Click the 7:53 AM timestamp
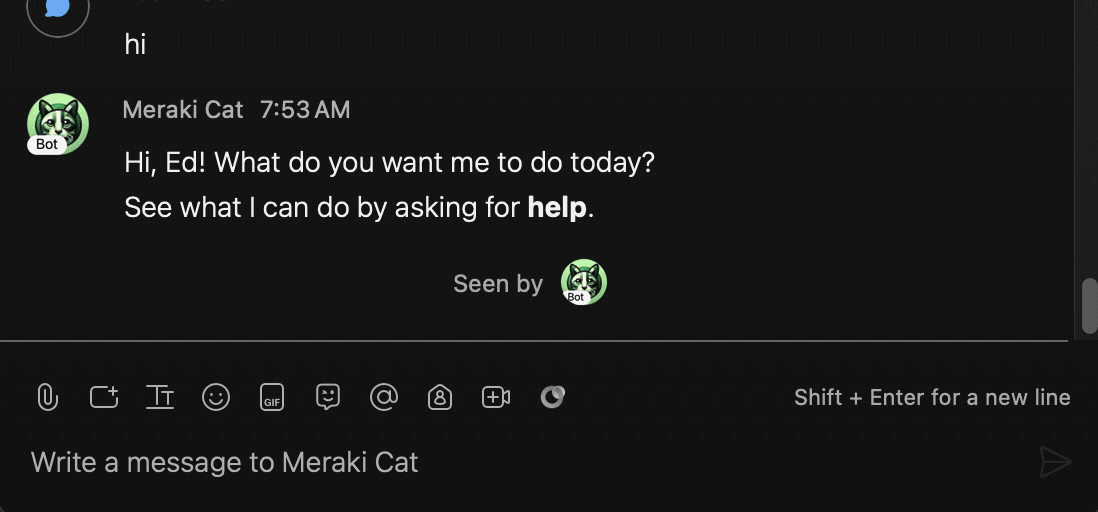 pyautogui.click(x=305, y=110)
